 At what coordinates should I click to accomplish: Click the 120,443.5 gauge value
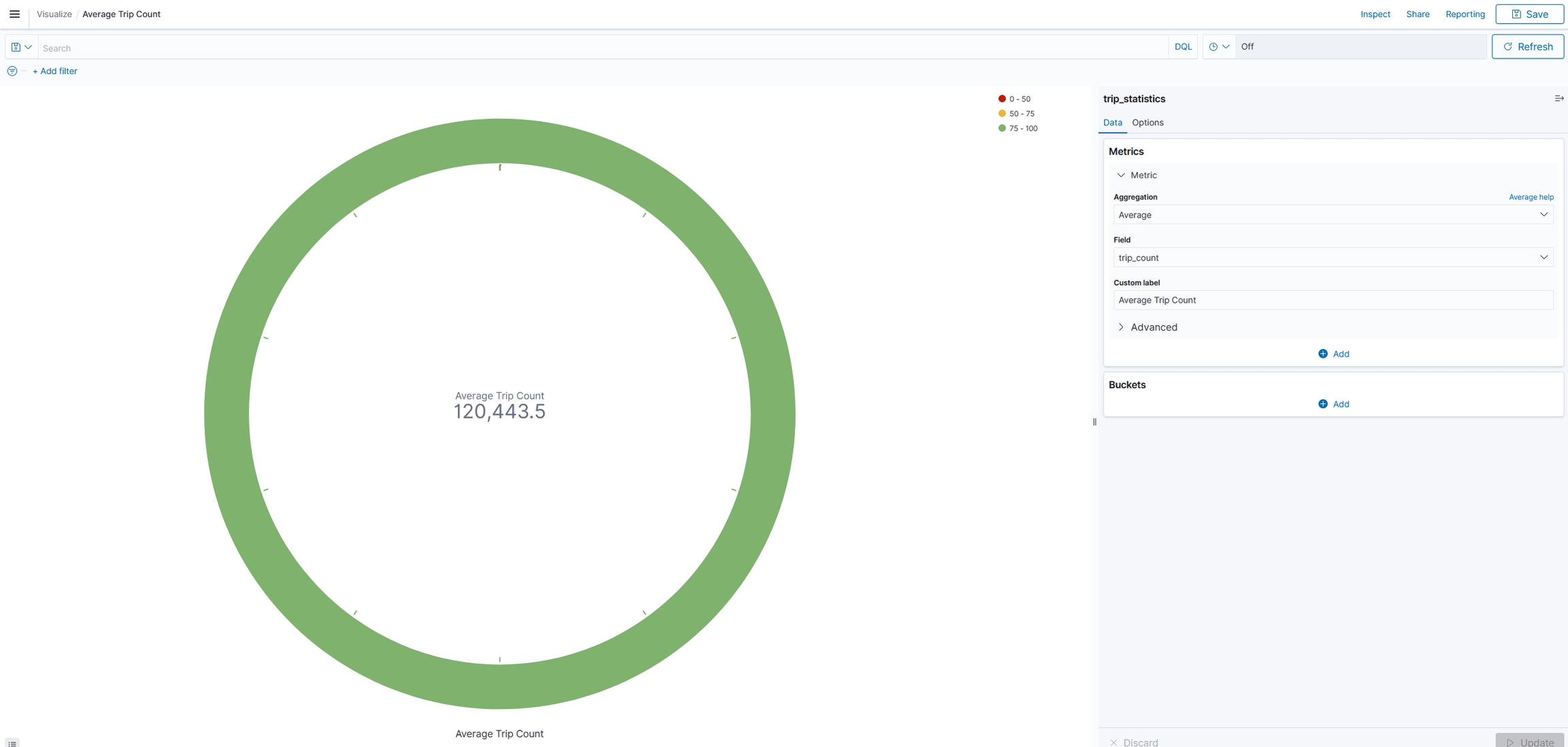pyautogui.click(x=500, y=412)
